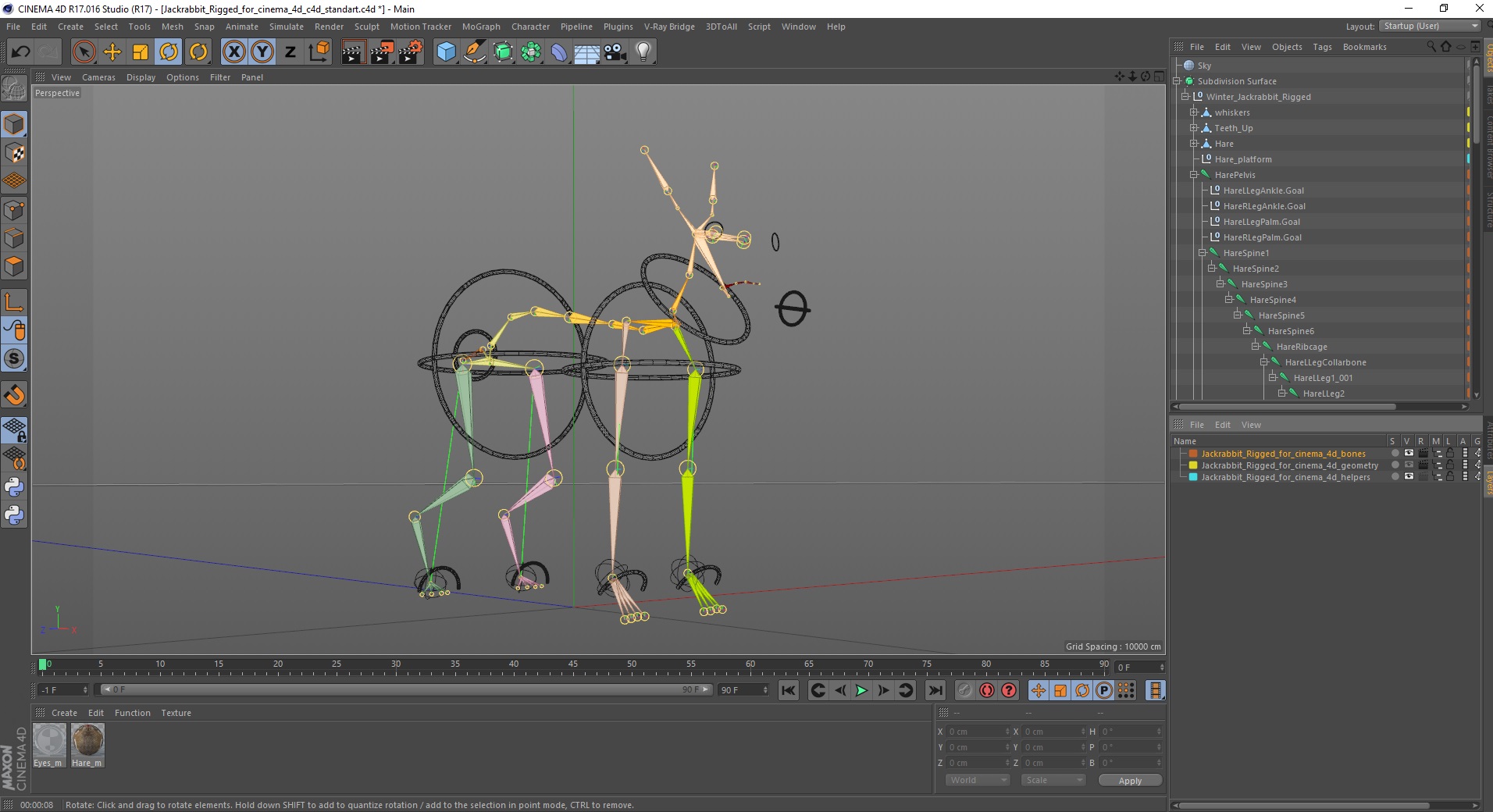The width and height of the screenshot is (1493, 812).
Task: Open viewport Cameras menu
Action: [98, 77]
